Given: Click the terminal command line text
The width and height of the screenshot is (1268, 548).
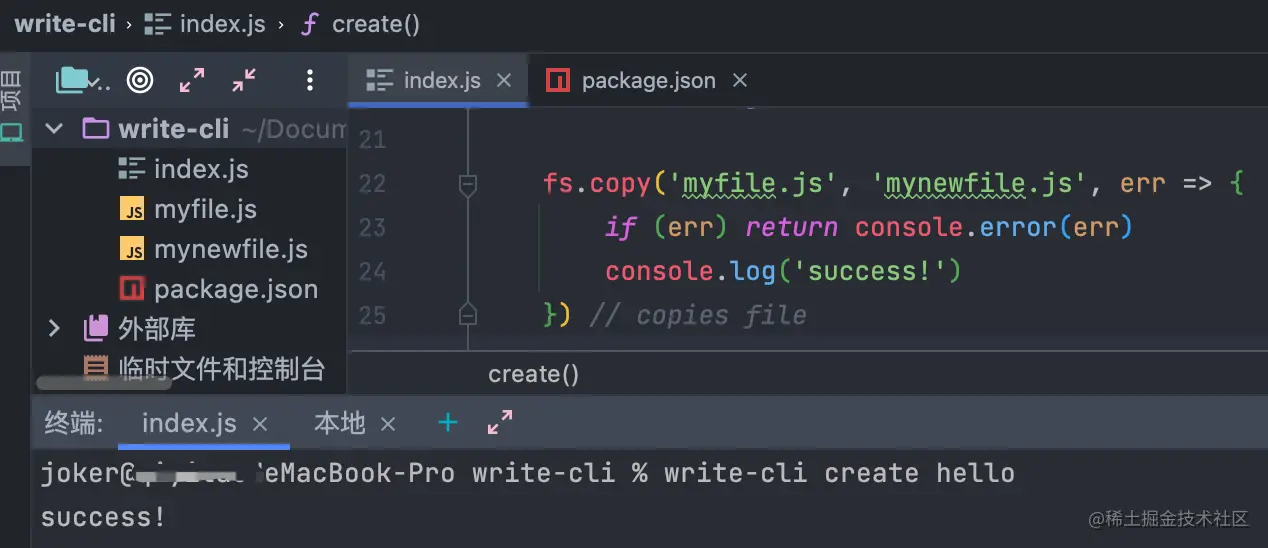Looking at the screenshot, I should point(528,473).
